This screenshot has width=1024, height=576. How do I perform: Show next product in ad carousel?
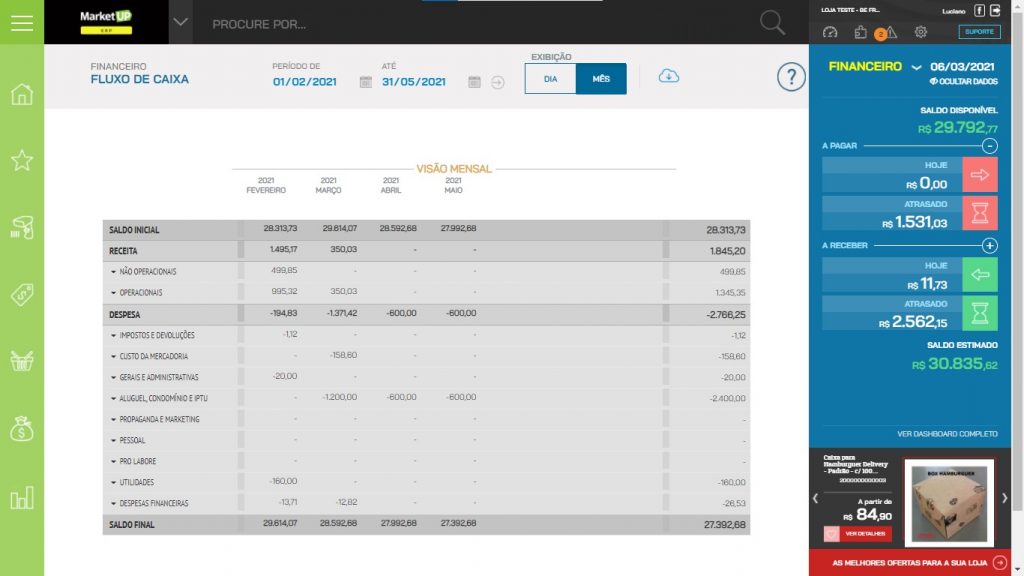point(1004,498)
